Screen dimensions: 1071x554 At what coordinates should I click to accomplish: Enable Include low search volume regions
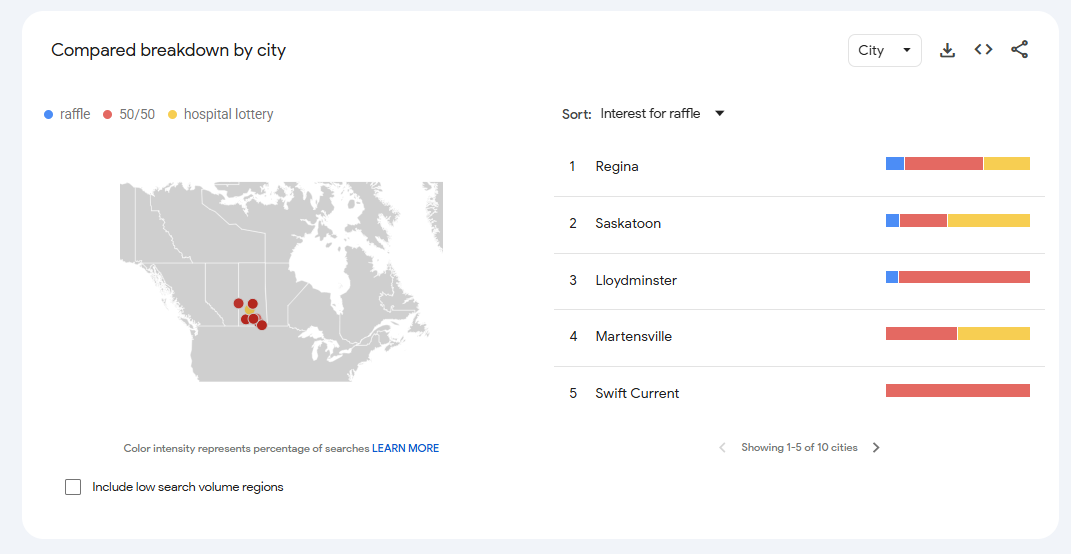[73, 487]
